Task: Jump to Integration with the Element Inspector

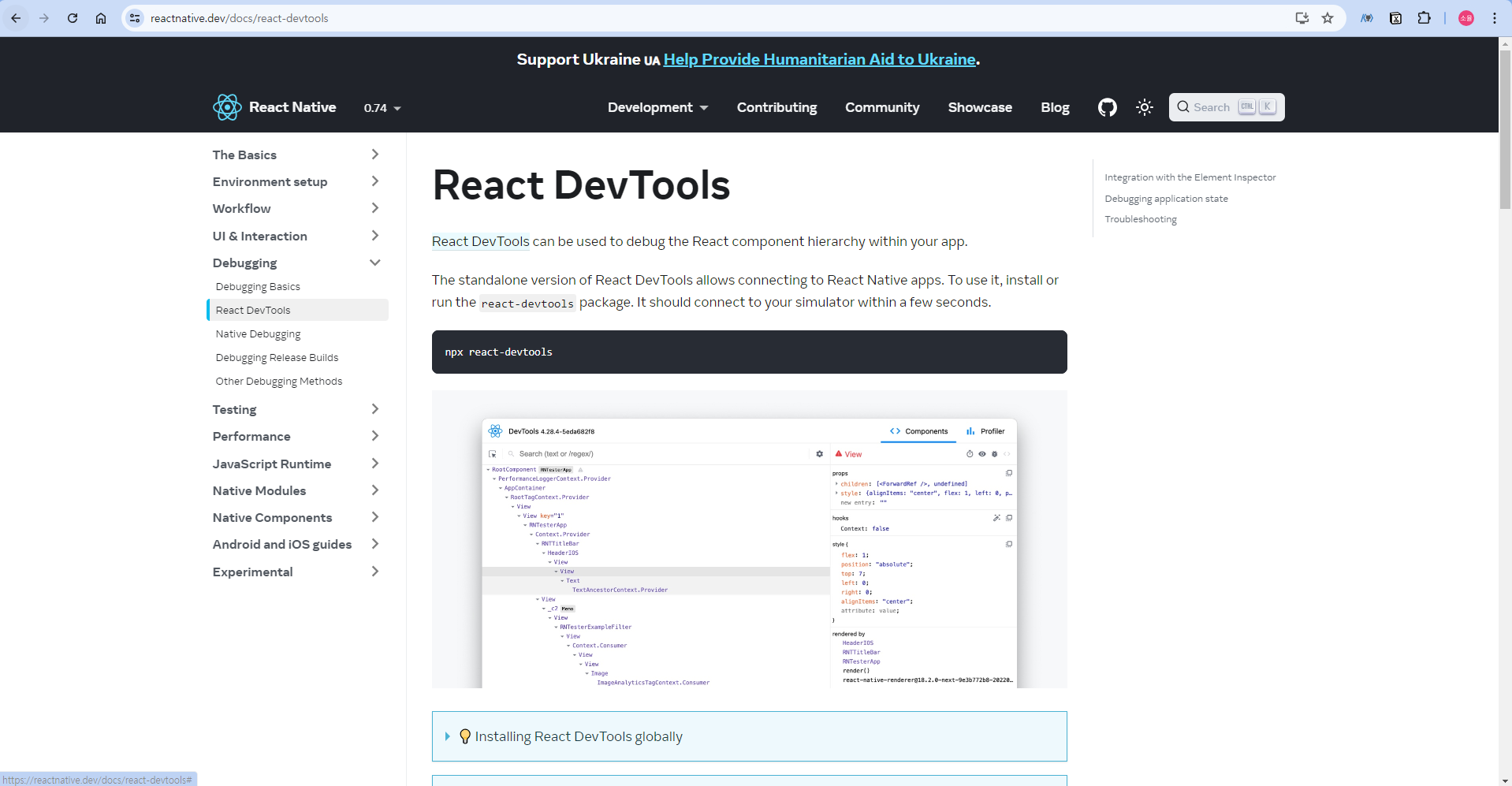Action: (x=1190, y=177)
